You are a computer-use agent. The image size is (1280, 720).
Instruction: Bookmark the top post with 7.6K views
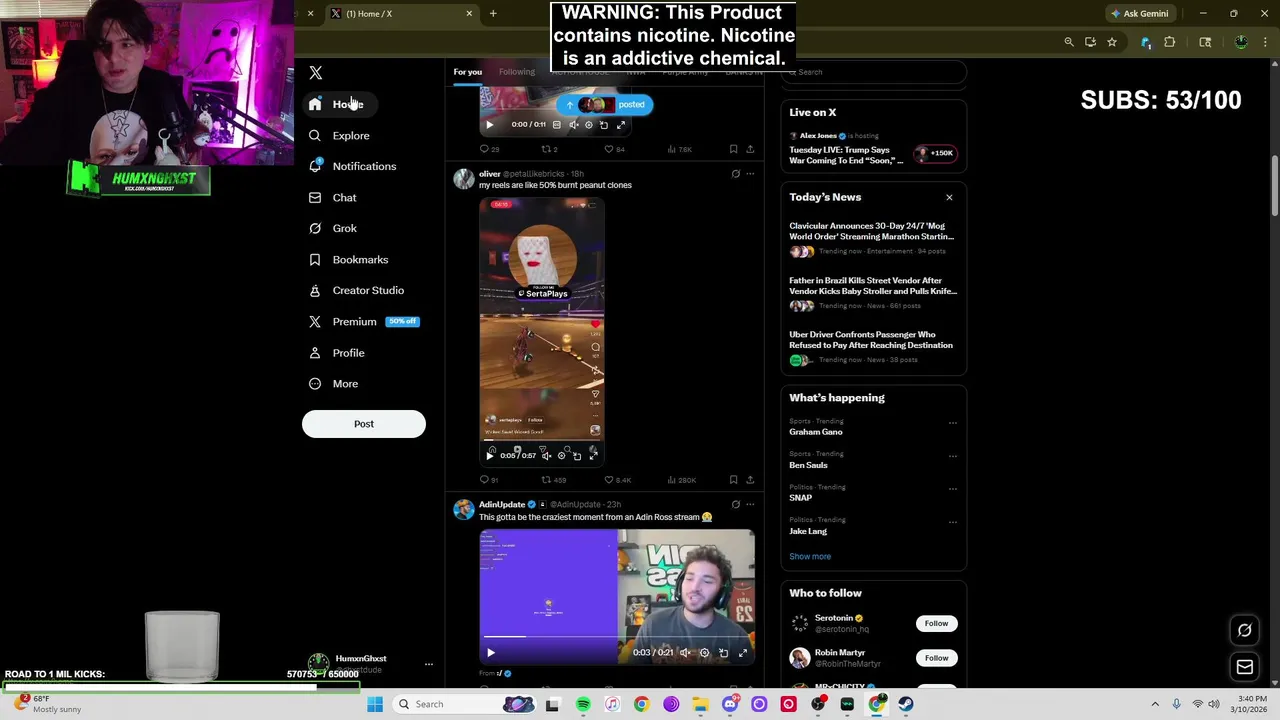point(733,149)
